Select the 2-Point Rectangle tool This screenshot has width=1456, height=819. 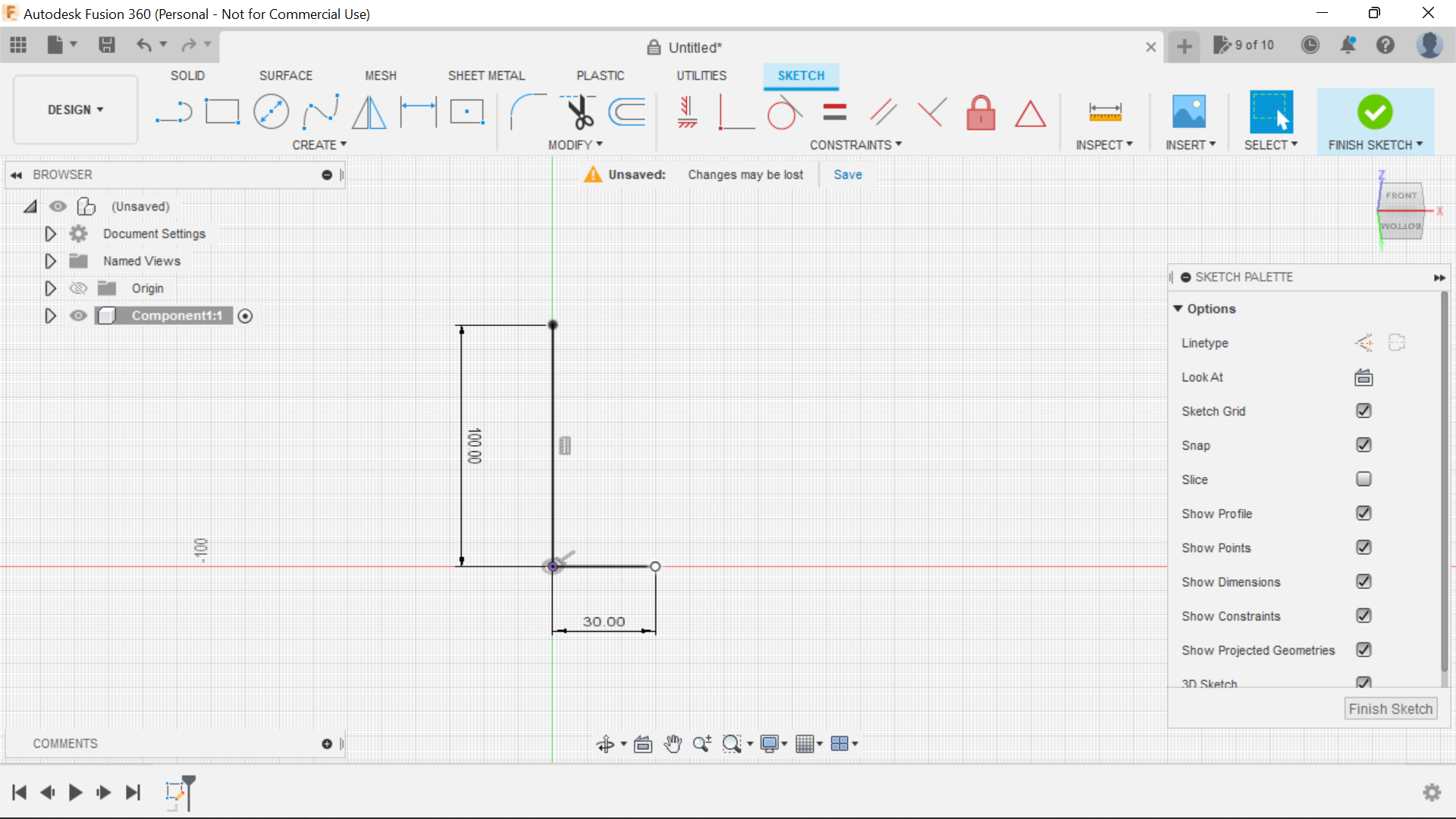222,111
